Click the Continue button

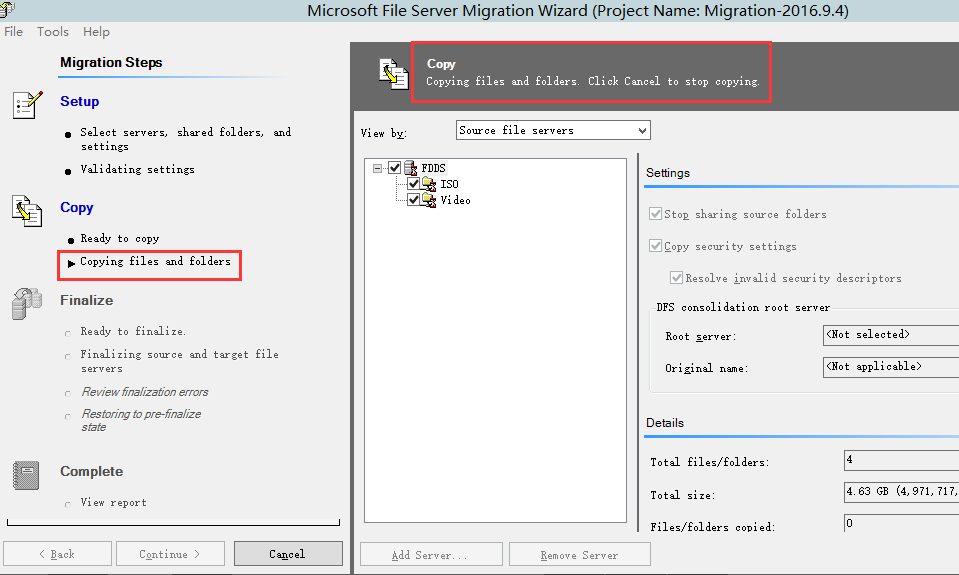170,554
